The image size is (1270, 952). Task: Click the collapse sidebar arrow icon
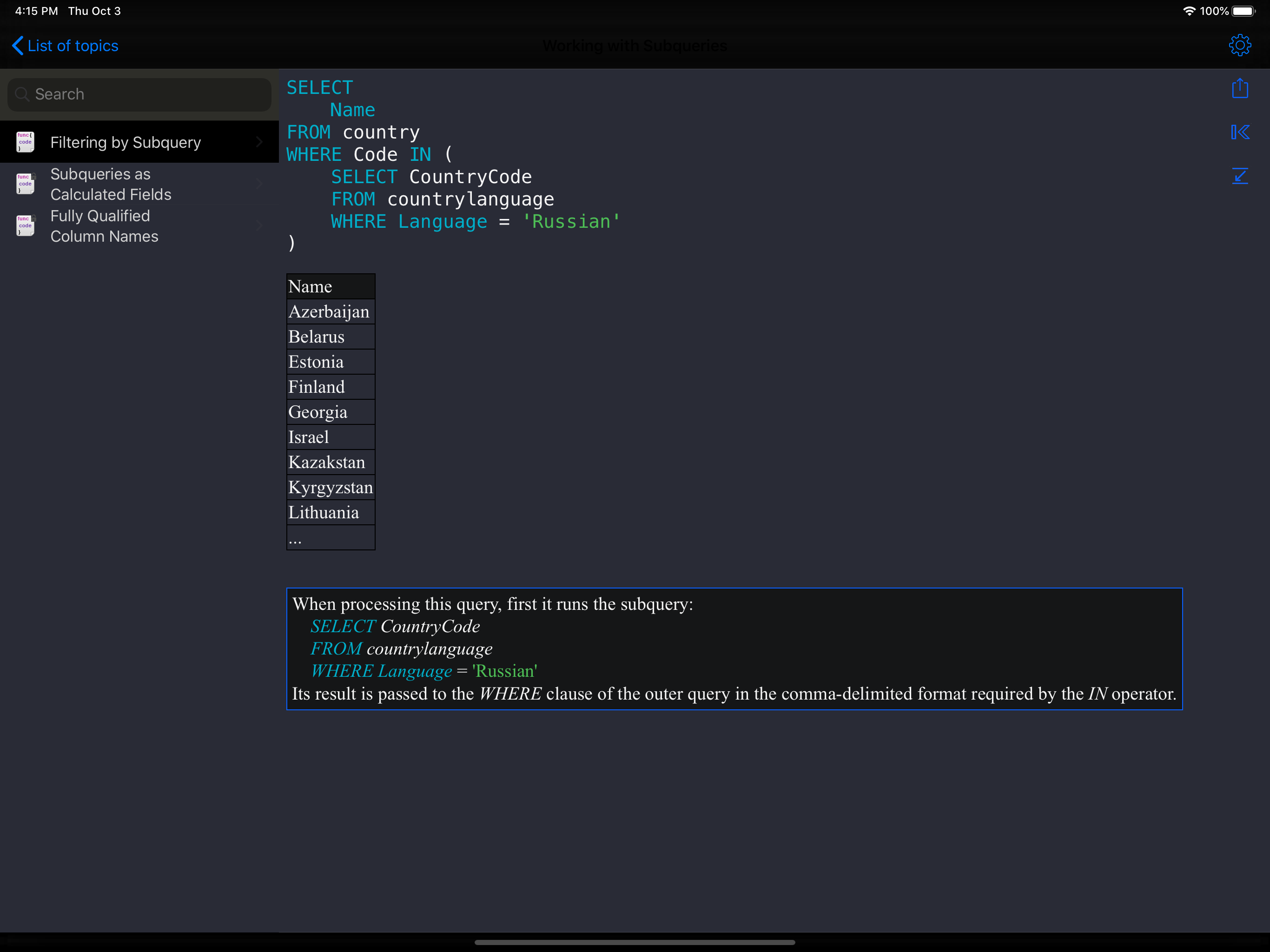click(1240, 132)
